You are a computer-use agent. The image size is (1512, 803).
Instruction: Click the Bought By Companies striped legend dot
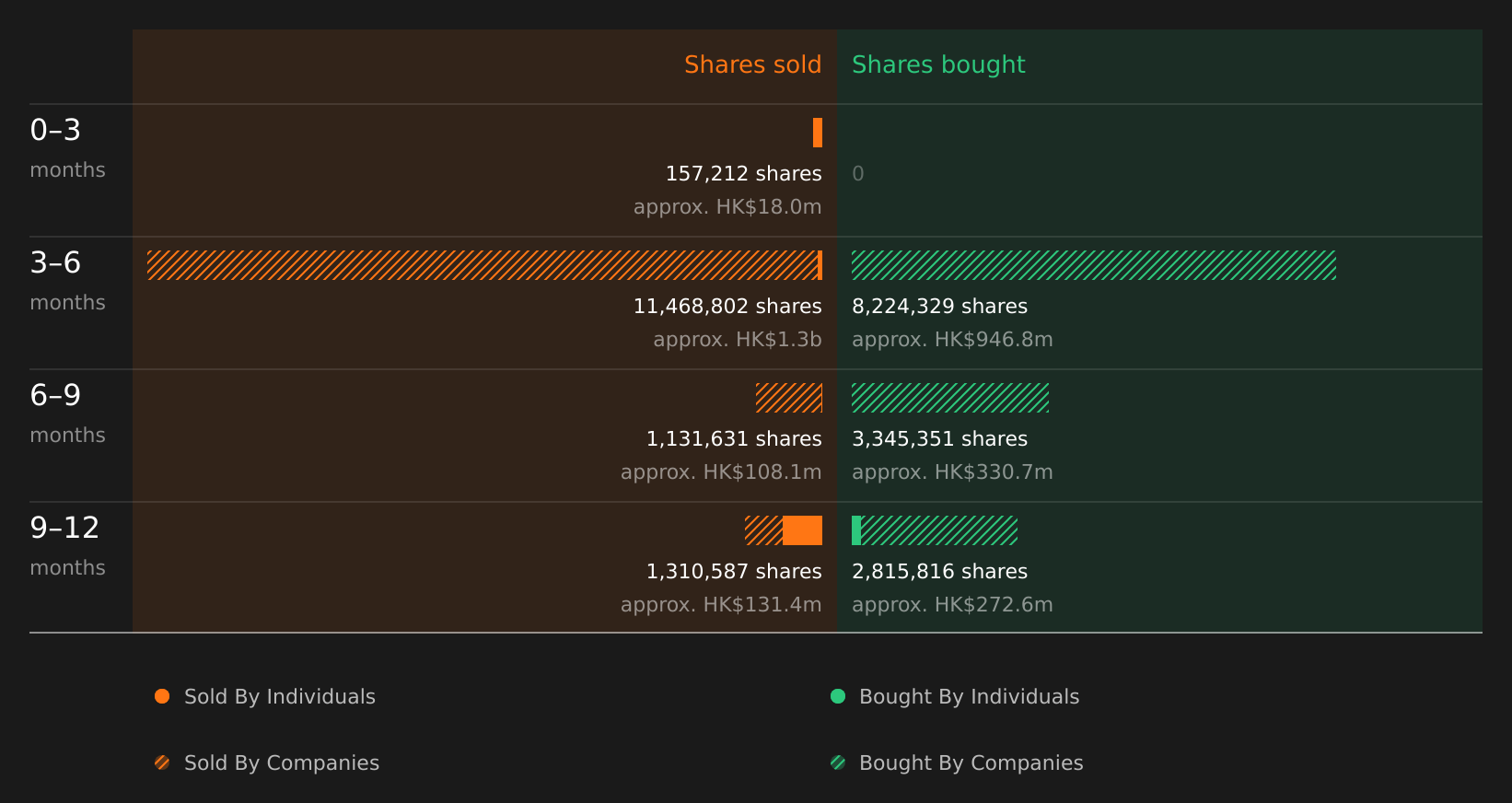tap(838, 762)
